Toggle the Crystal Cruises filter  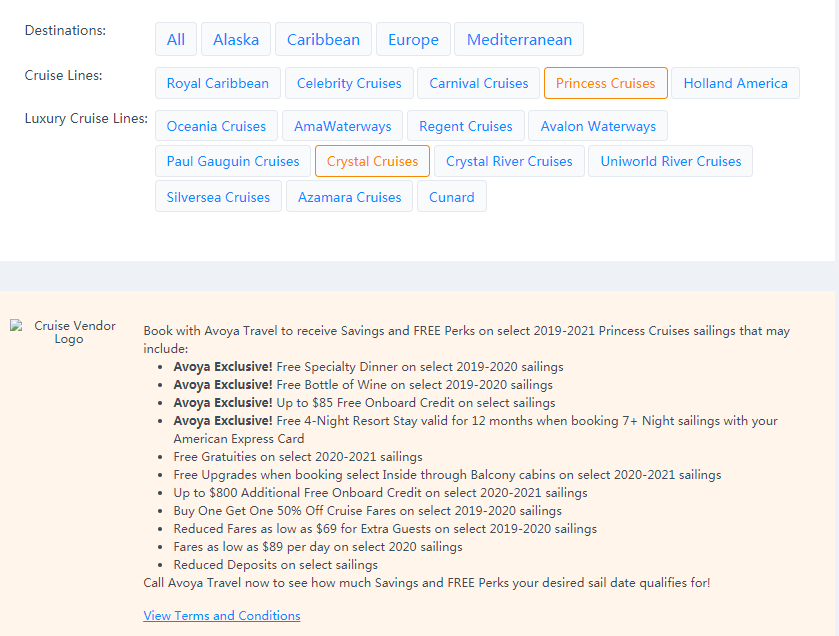pyautogui.click(x=372, y=161)
